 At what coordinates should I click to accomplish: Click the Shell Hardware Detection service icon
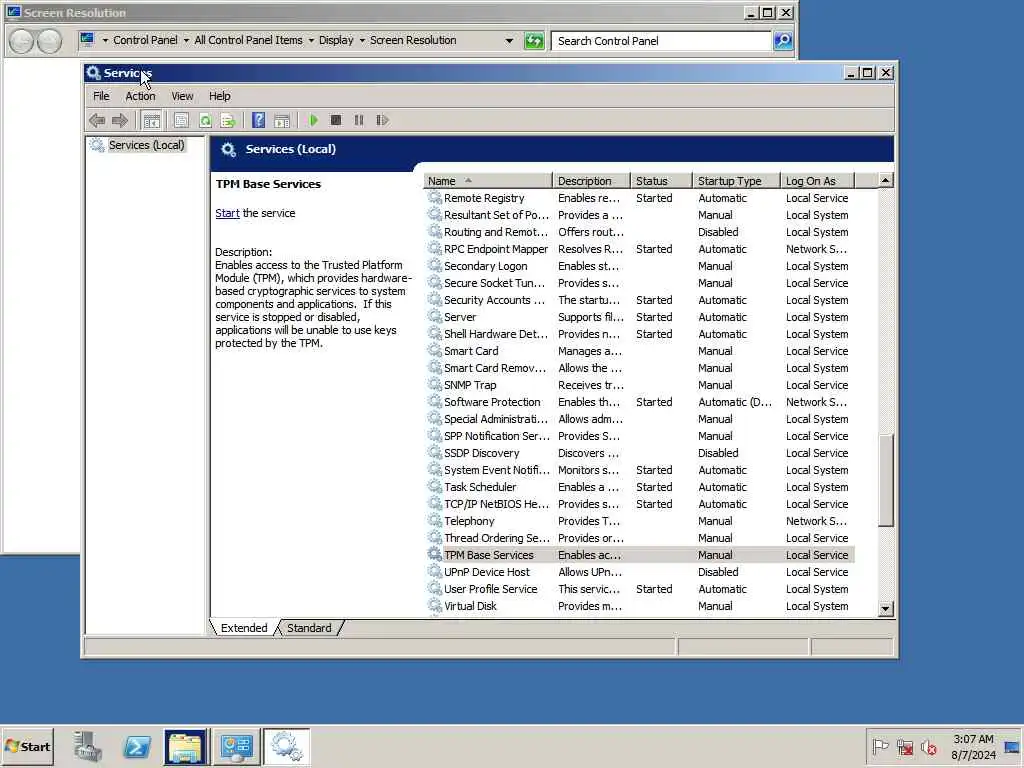(x=434, y=333)
